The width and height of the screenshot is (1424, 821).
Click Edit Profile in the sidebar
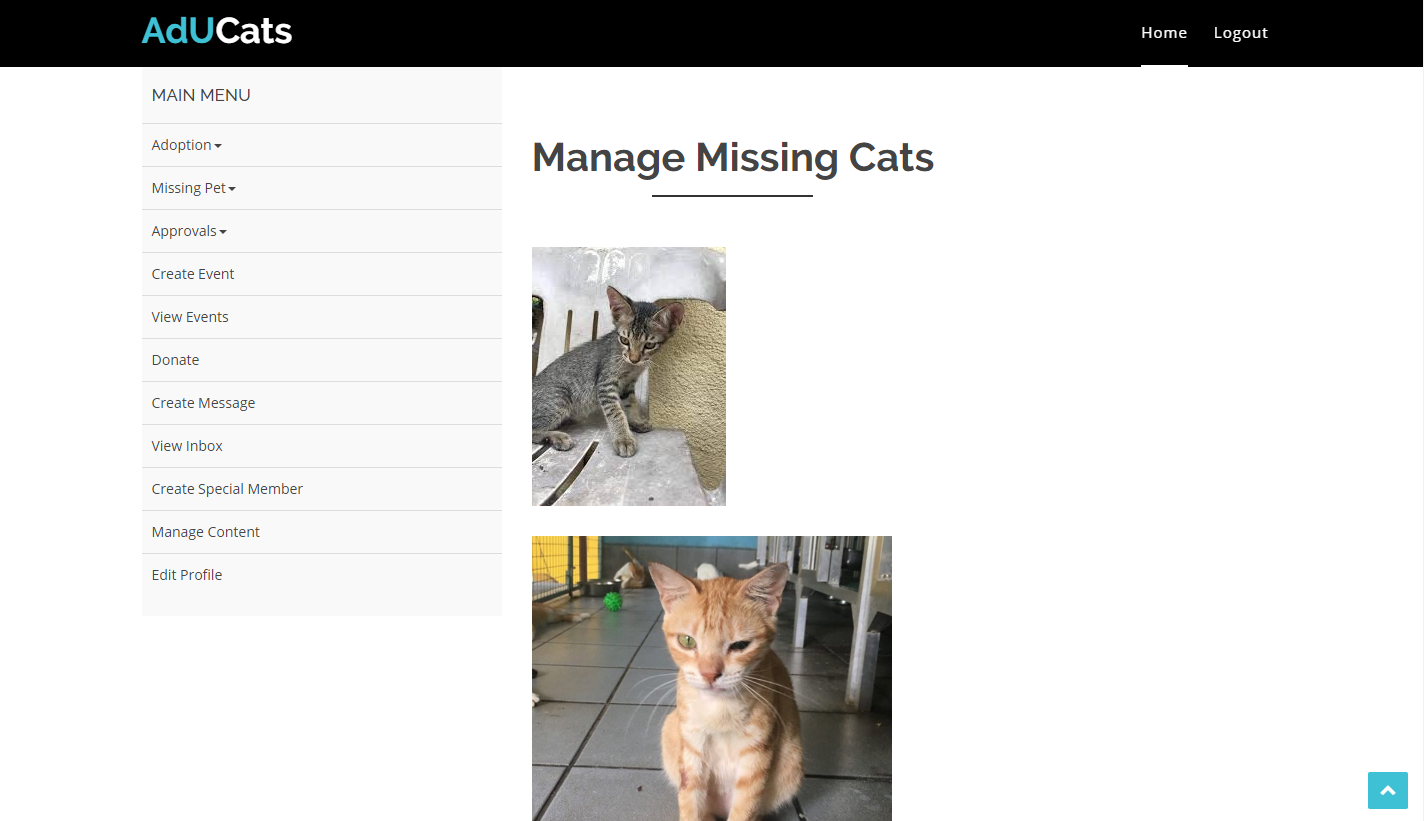[x=187, y=575]
